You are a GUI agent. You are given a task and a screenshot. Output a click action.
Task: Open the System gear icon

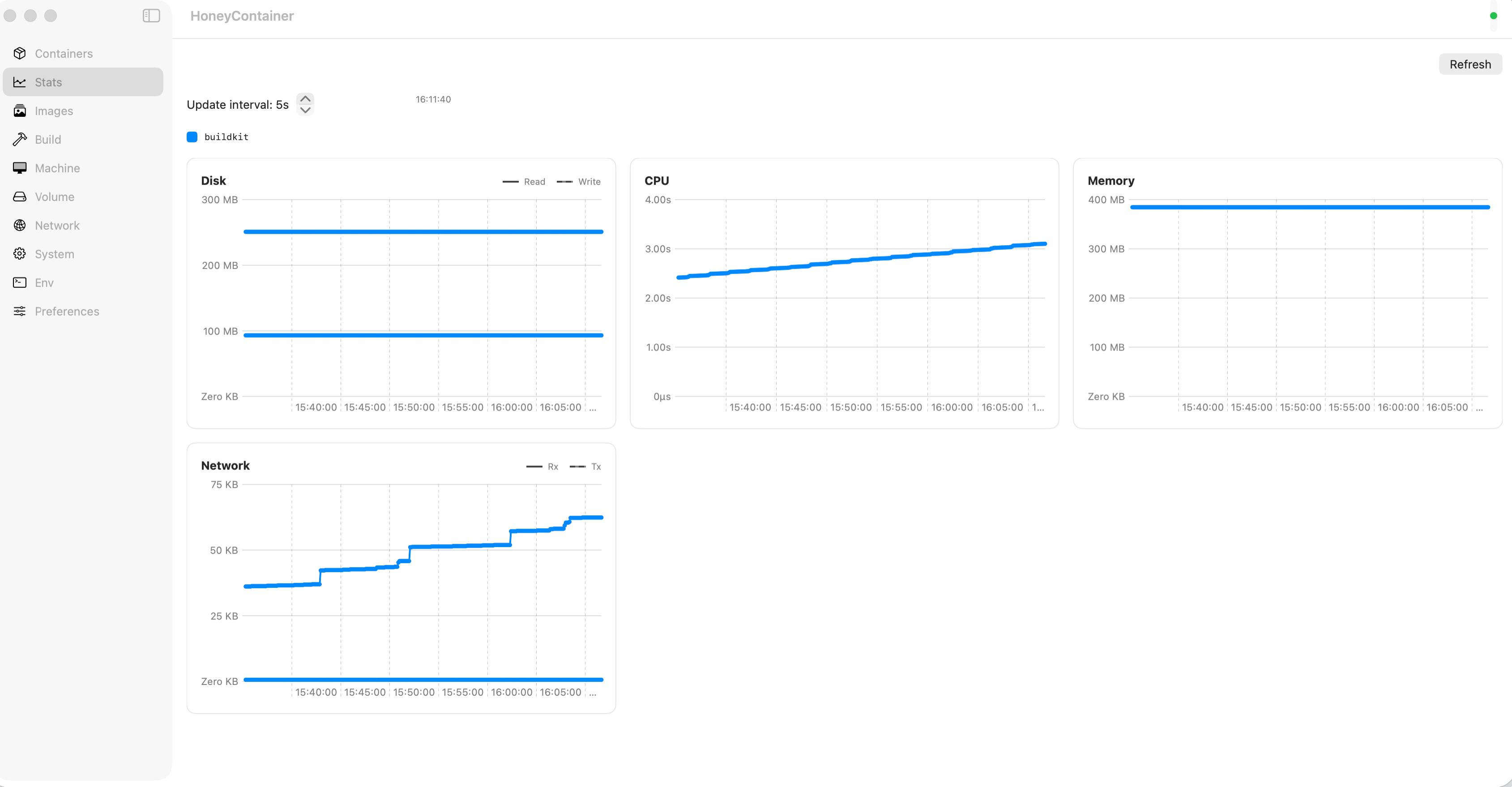point(19,253)
